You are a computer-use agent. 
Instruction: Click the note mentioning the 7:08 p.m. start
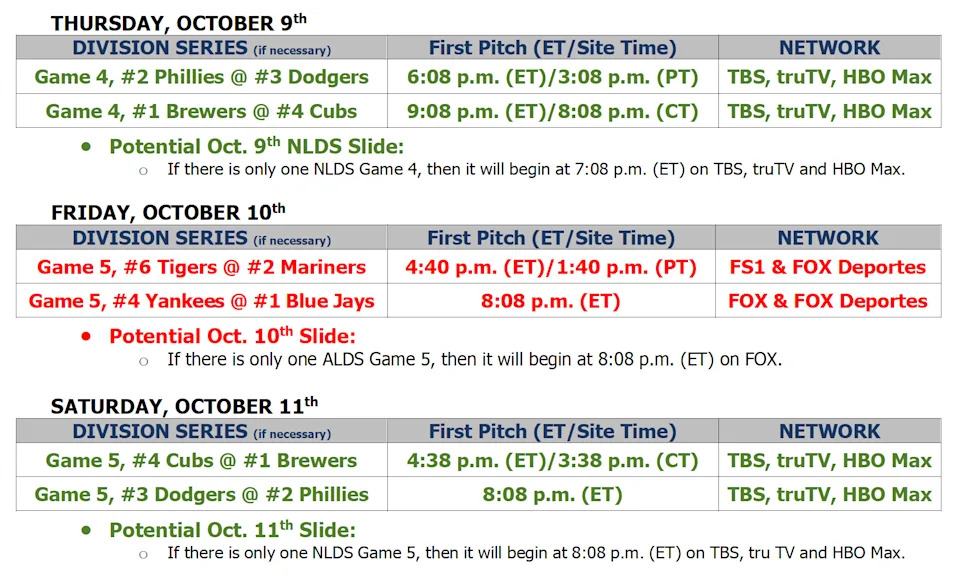click(x=536, y=170)
